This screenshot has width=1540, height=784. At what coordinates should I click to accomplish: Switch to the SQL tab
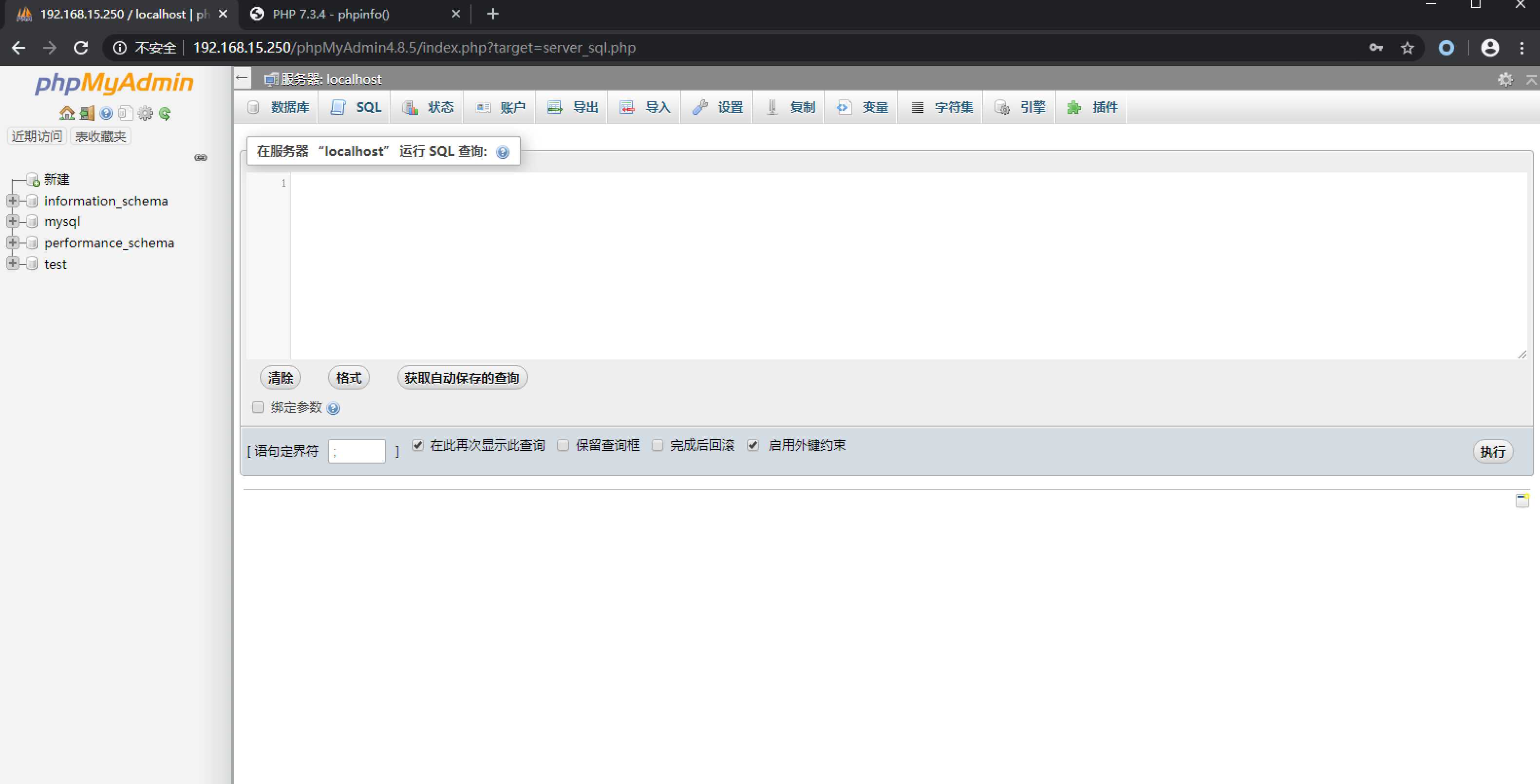pos(356,108)
